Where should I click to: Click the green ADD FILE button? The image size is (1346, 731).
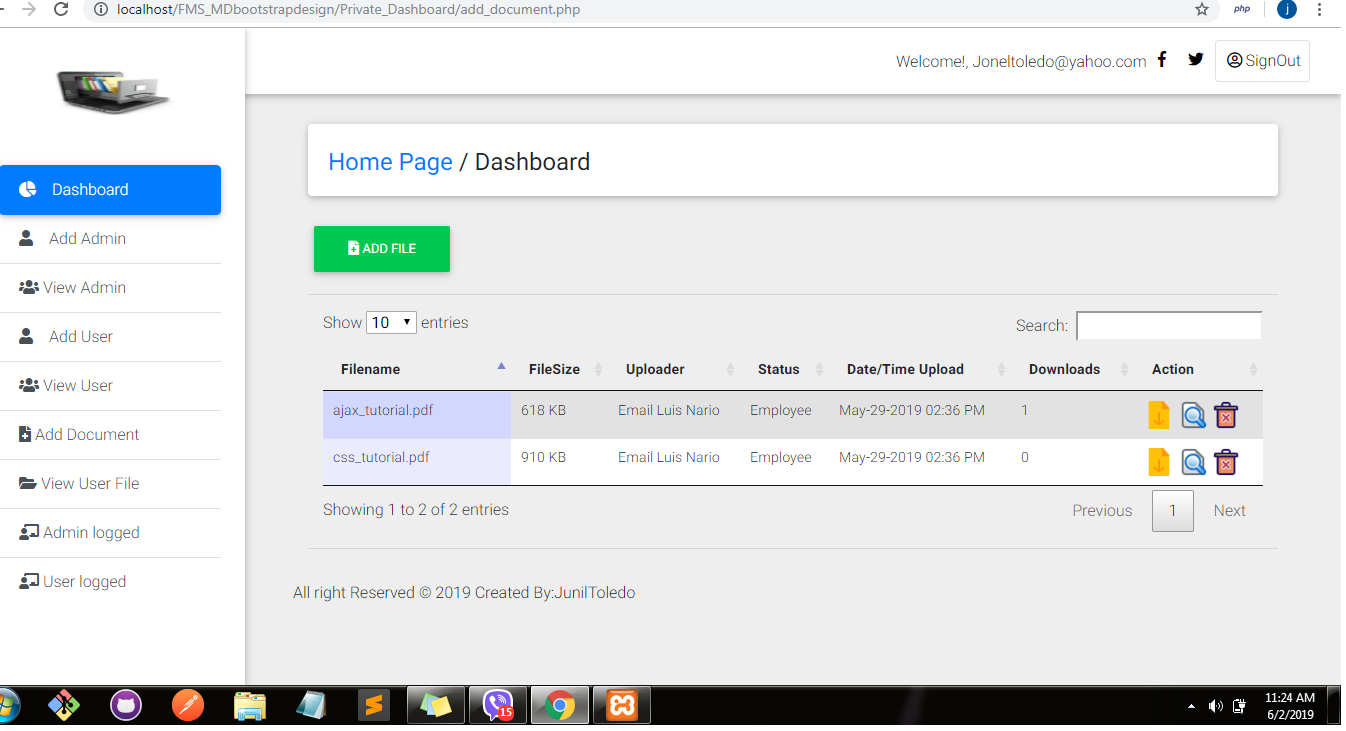381,249
